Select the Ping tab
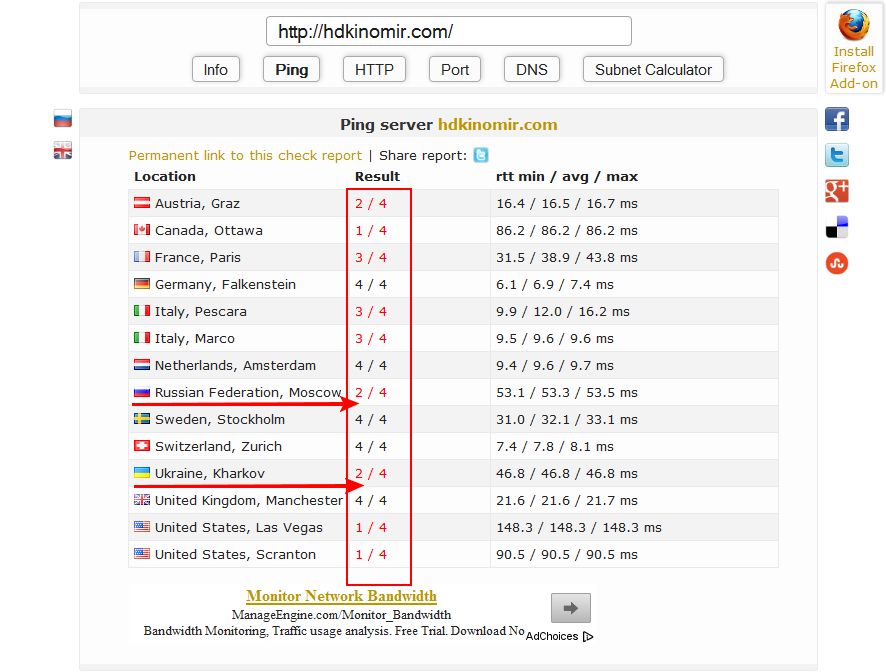The image size is (886, 672). 292,70
